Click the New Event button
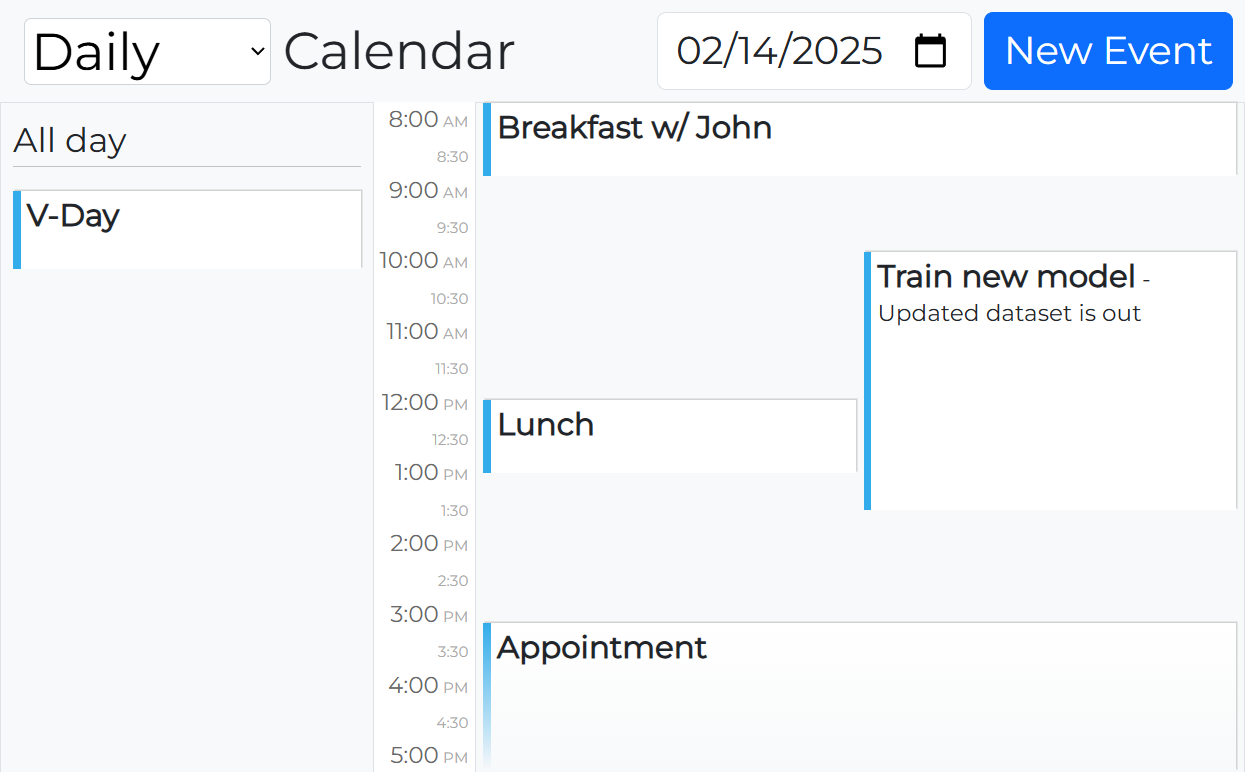The image size is (1245, 772). point(1108,51)
